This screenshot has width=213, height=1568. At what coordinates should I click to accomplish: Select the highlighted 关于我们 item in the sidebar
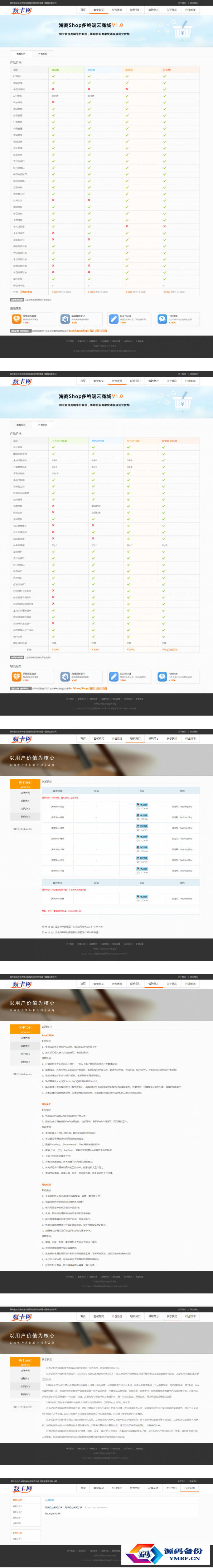25,1387
